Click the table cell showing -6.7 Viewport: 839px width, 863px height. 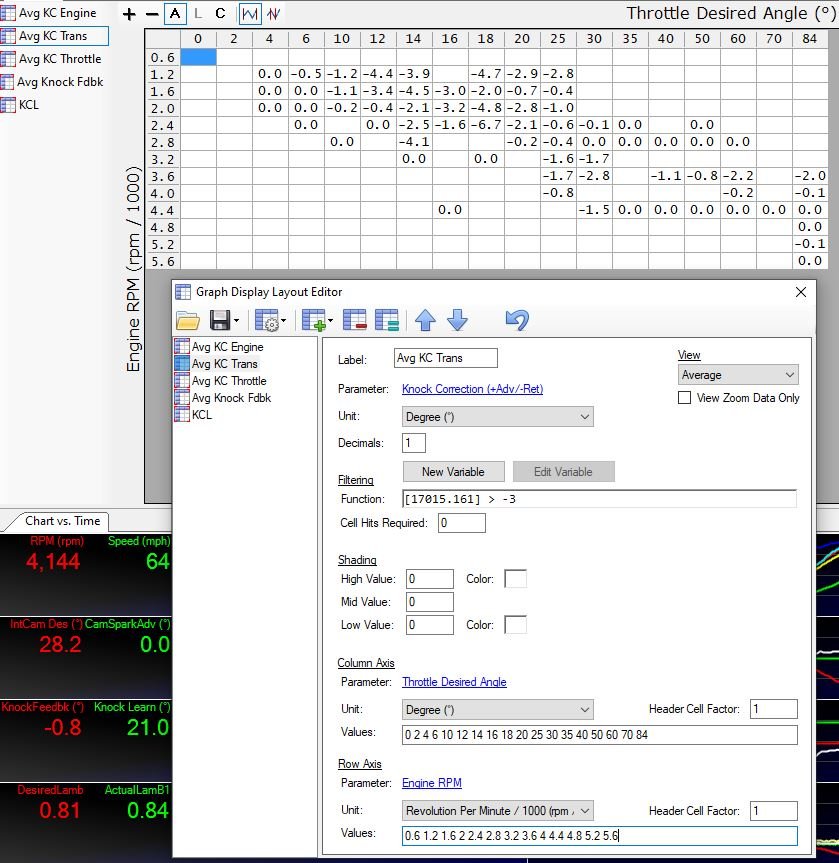click(486, 125)
